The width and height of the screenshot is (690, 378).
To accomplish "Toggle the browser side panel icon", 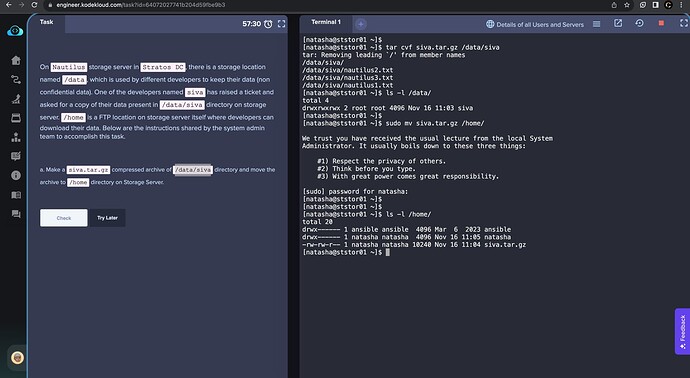I will pyautogui.click(x=656, y=5).
